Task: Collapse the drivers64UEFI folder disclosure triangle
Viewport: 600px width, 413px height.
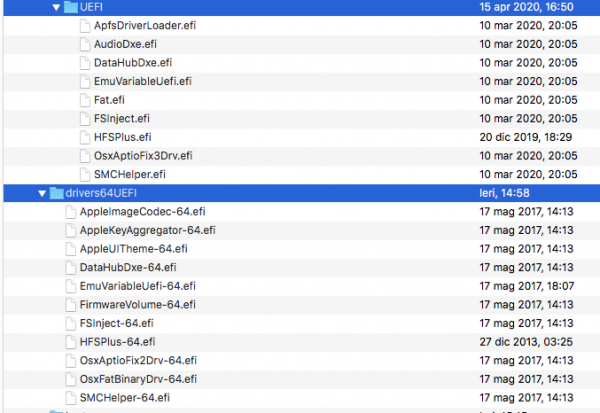Action: (x=42, y=193)
